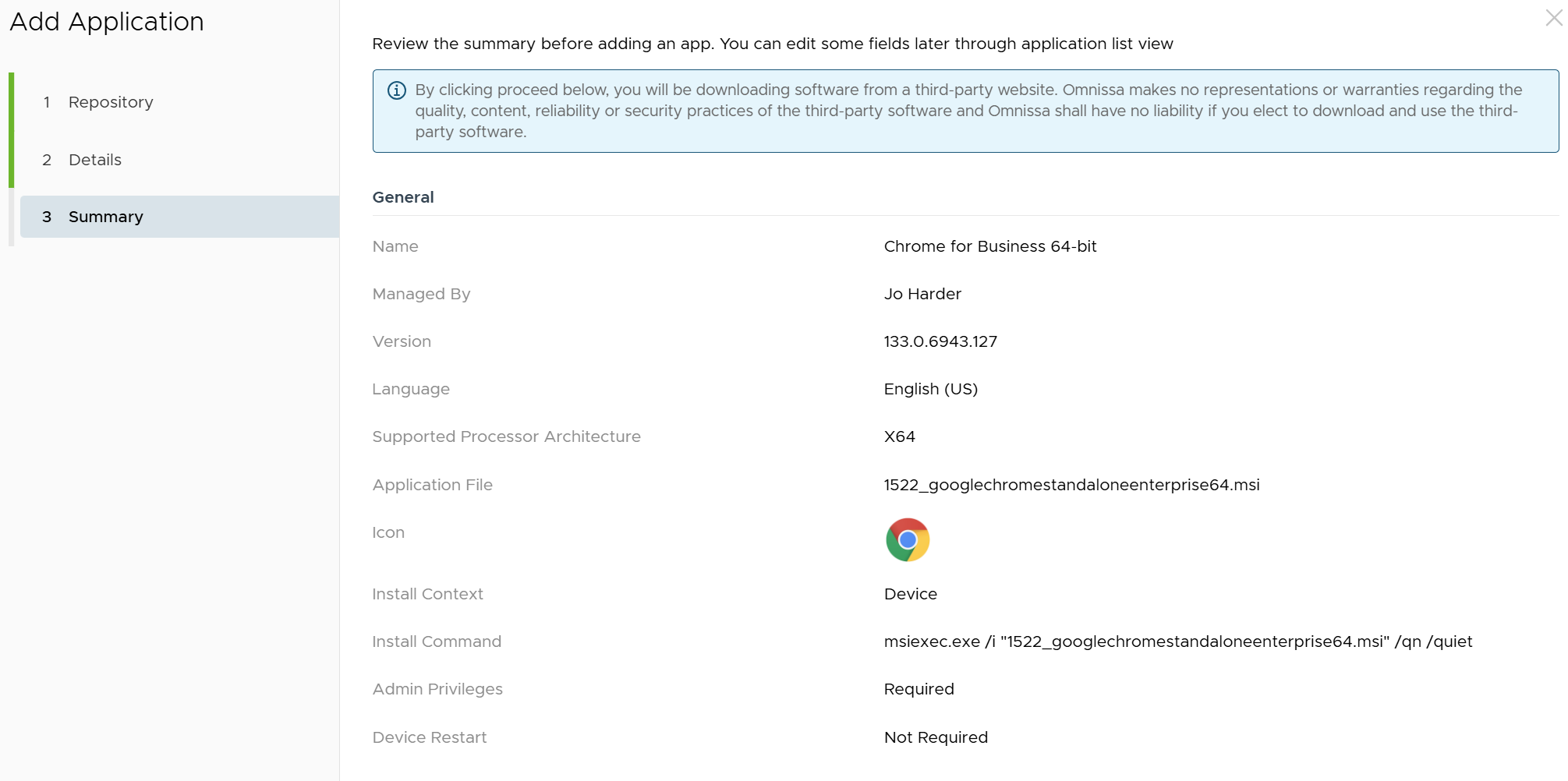Screen dimensions: 1568x781
Task: Select the Summary step
Action: point(106,217)
